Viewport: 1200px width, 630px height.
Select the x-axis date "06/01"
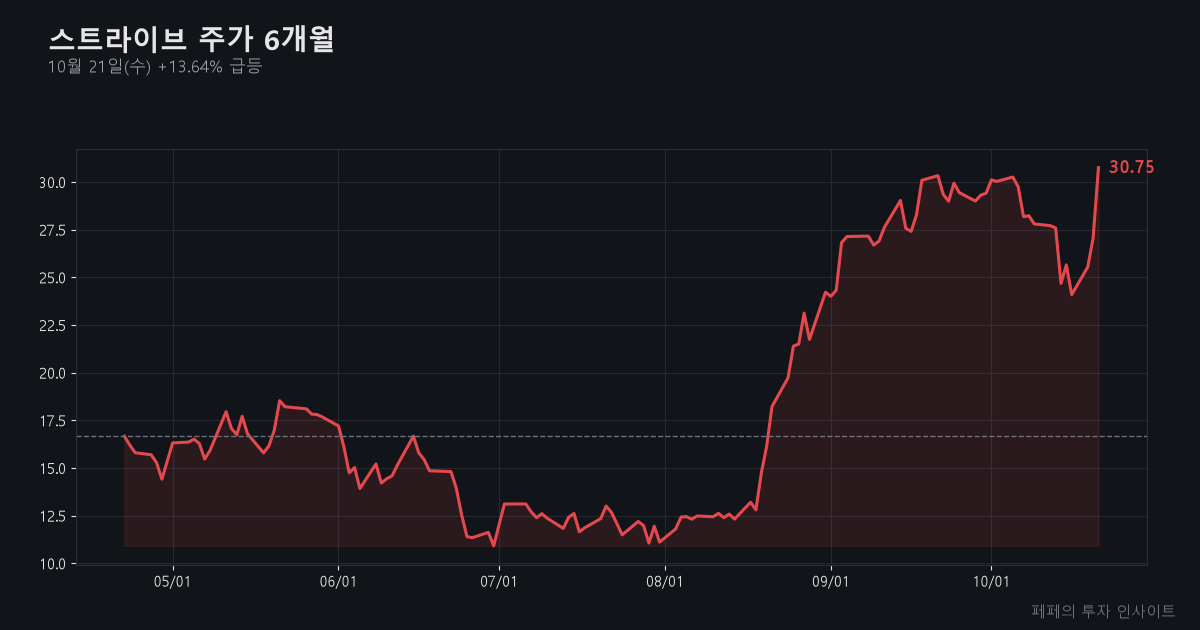[338, 582]
